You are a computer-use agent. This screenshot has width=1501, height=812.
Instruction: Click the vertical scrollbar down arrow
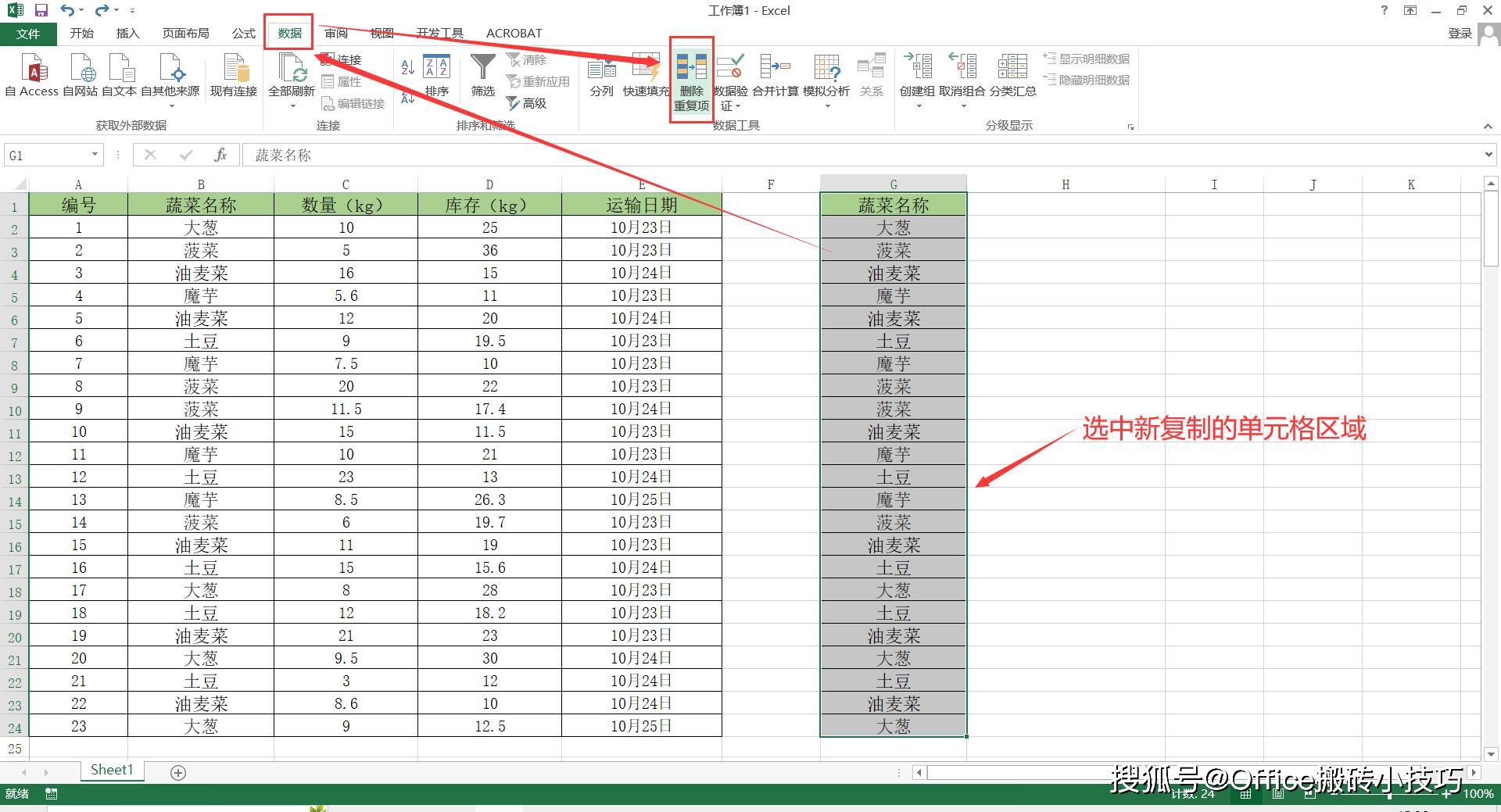1491,754
